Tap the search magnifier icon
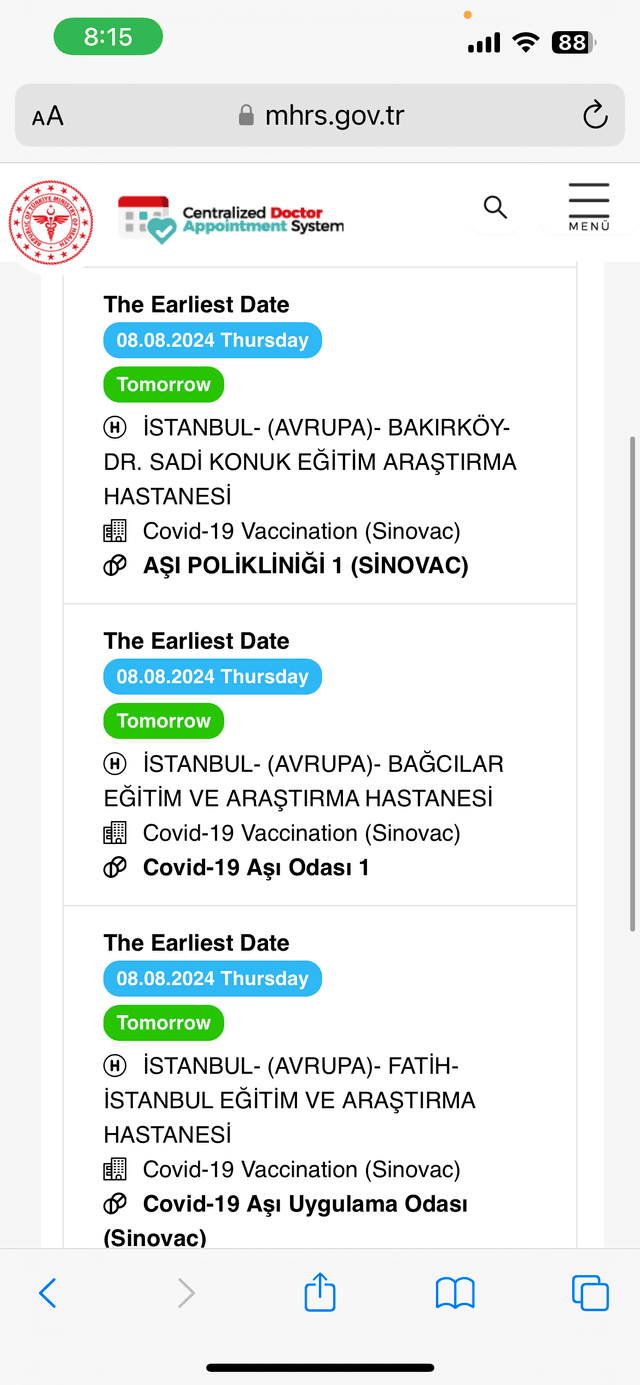This screenshot has height=1385, width=640. (x=495, y=207)
